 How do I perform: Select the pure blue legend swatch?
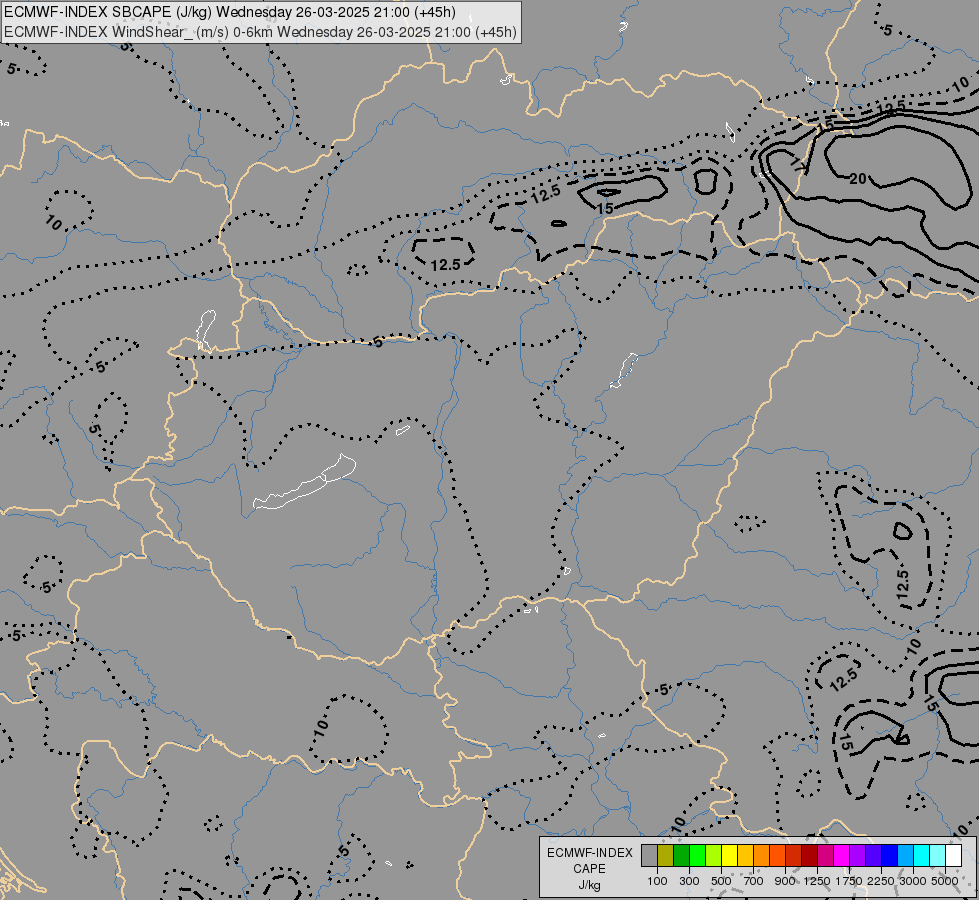[890, 856]
